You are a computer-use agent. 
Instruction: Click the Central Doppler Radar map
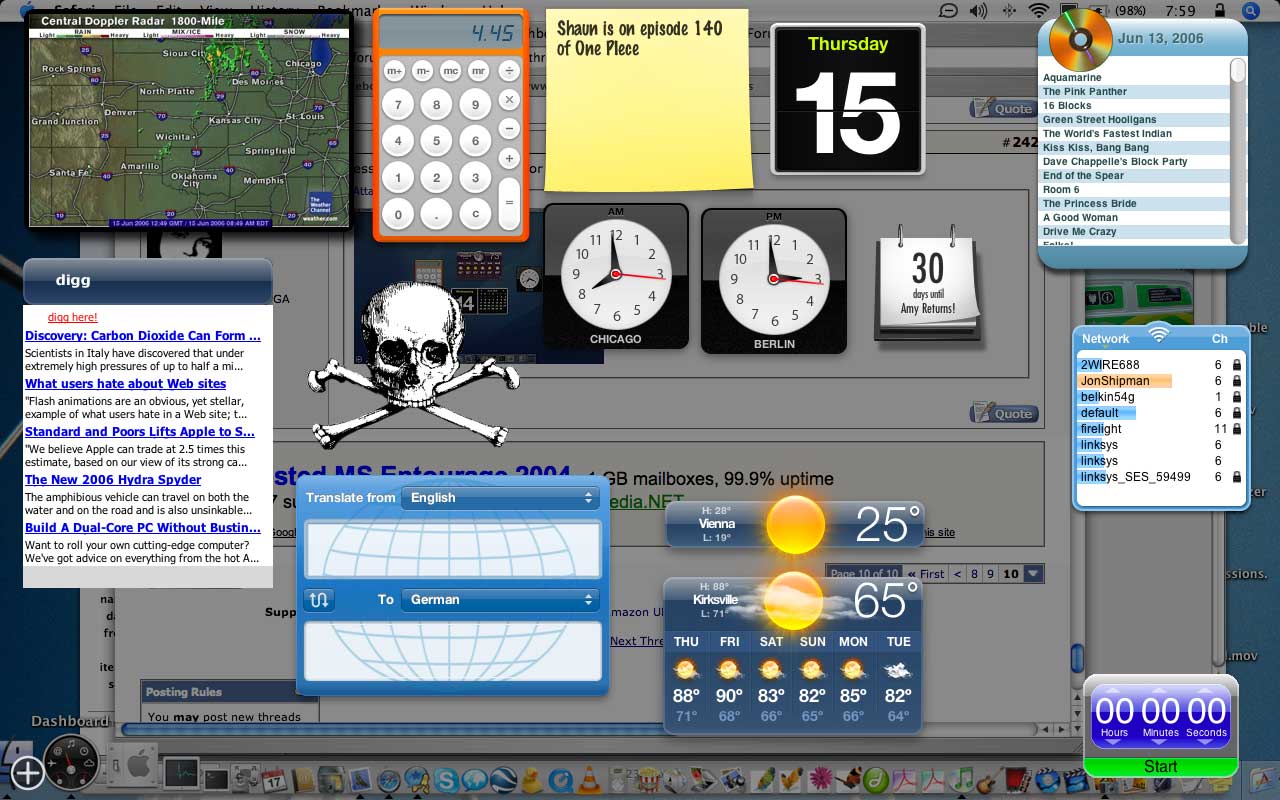click(x=190, y=121)
